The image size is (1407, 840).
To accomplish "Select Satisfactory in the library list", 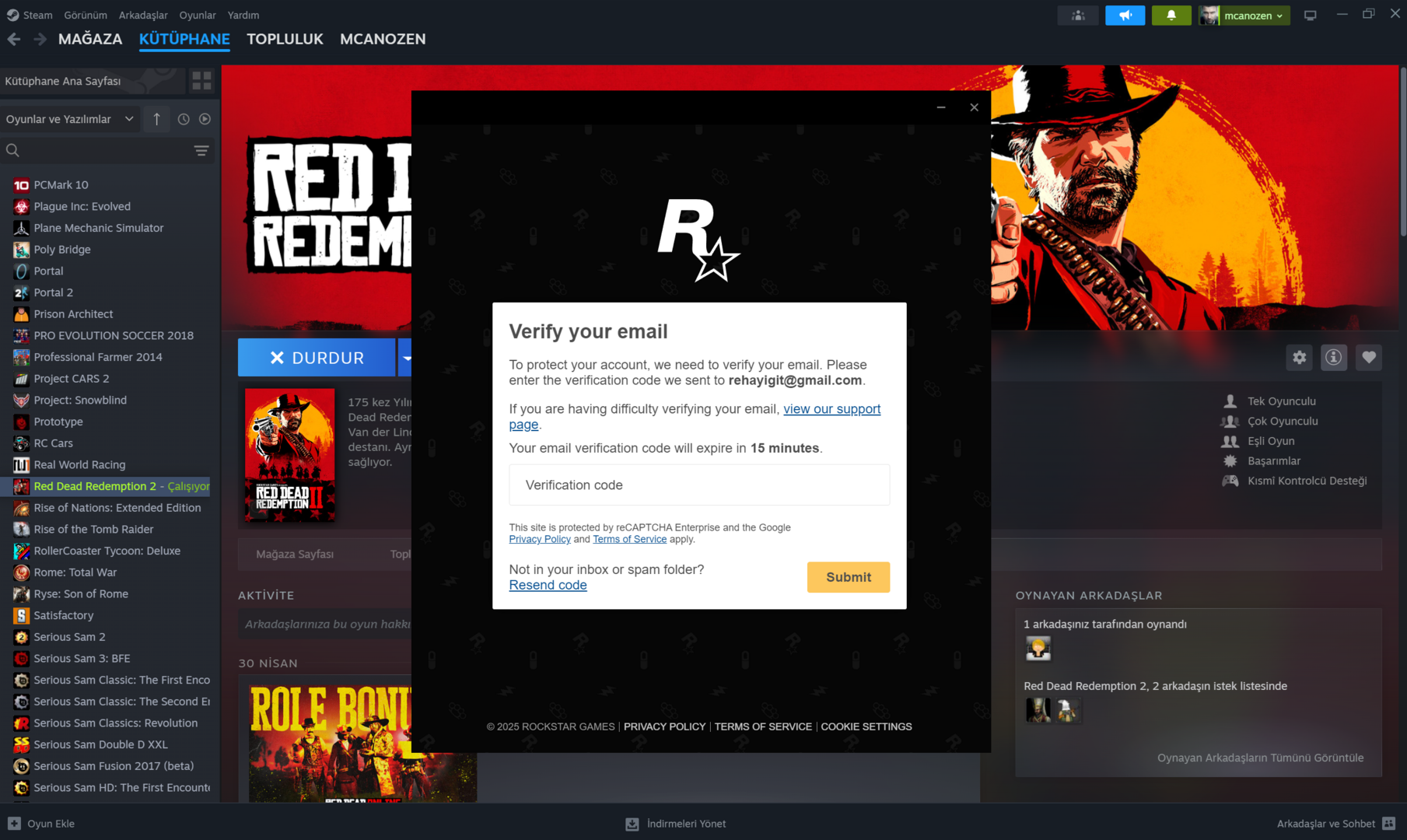I will click(64, 615).
